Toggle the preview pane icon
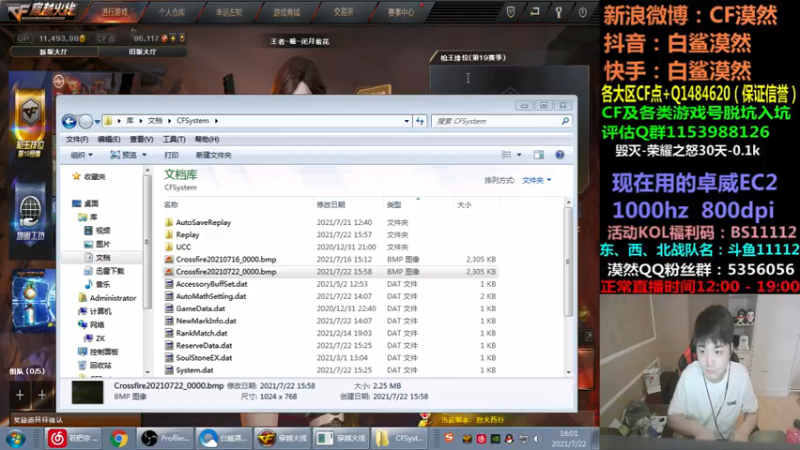 pyautogui.click(x=539, y=155)
